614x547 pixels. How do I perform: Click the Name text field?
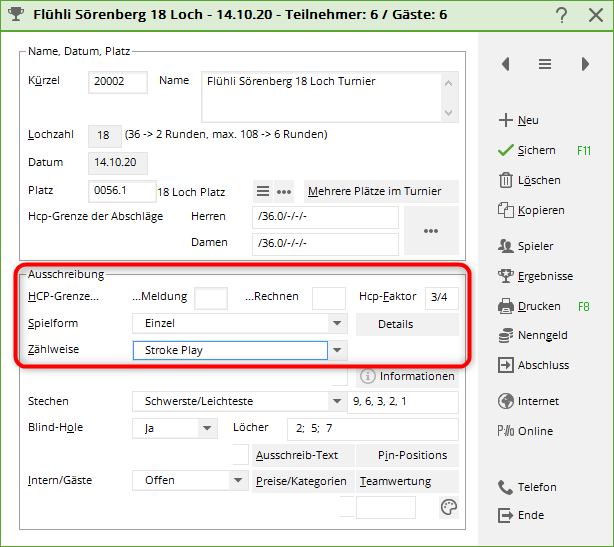(320, 95)
